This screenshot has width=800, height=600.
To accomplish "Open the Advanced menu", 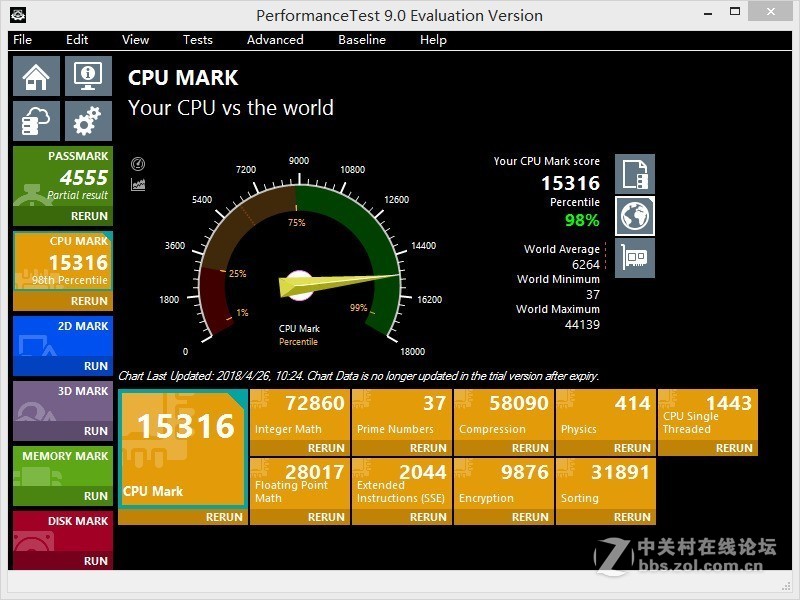I will [274, 40].
